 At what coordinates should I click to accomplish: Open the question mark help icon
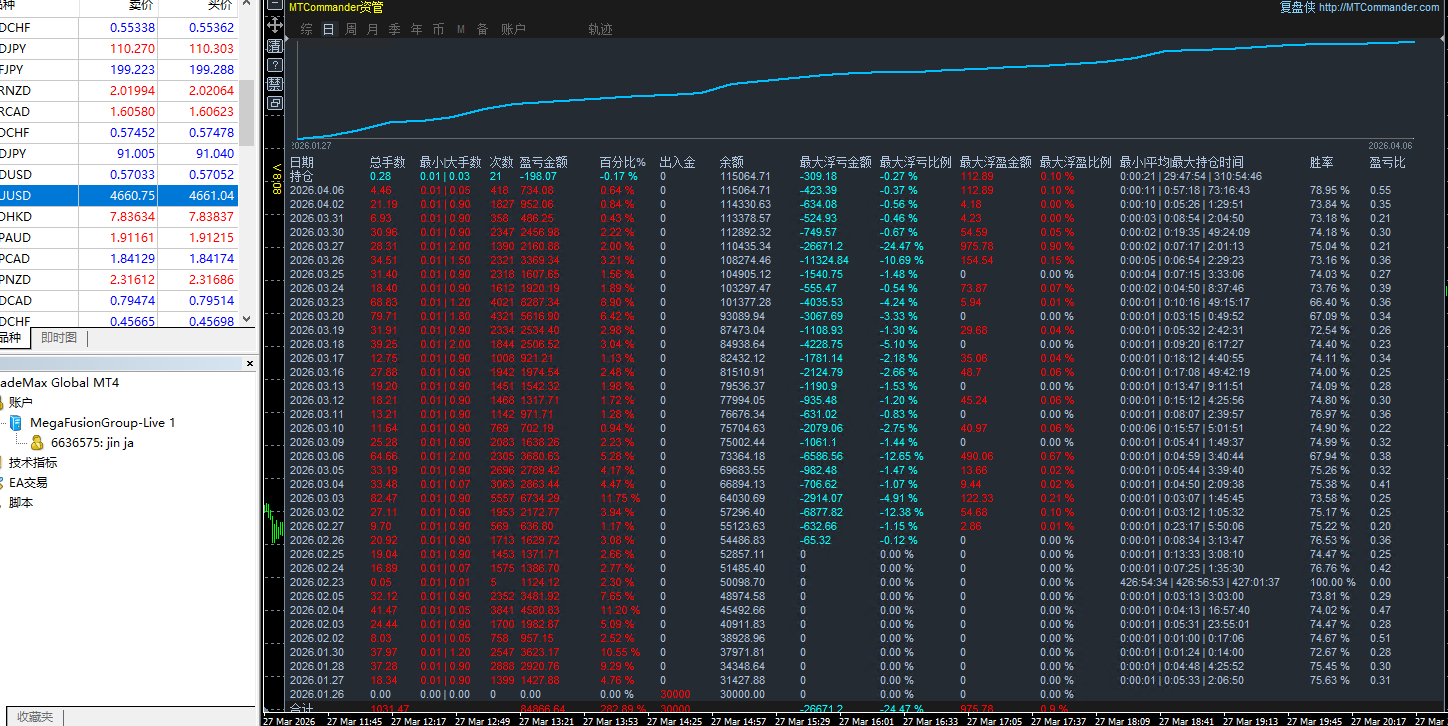[275, 64]
